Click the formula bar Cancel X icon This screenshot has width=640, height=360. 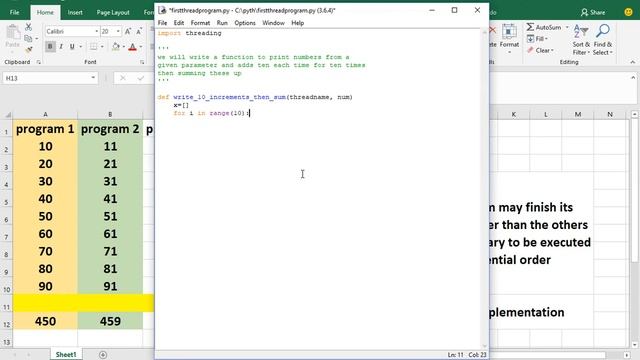(122, 78)
